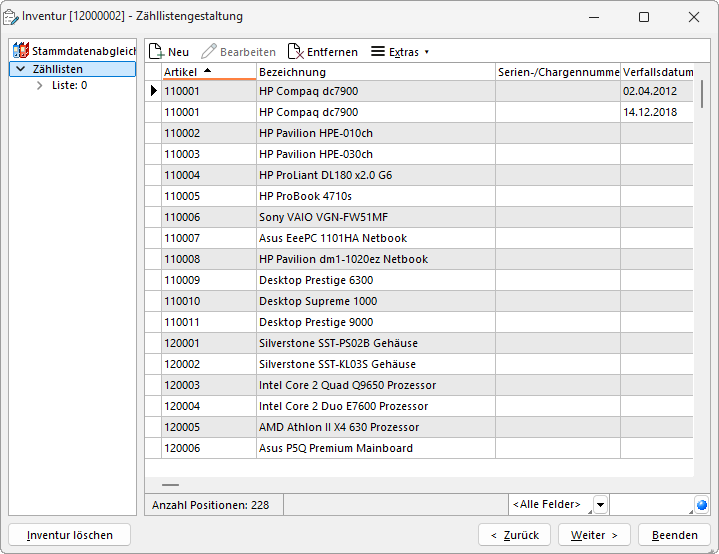
Task: Click the row selector of 110003
Action: 153,154
